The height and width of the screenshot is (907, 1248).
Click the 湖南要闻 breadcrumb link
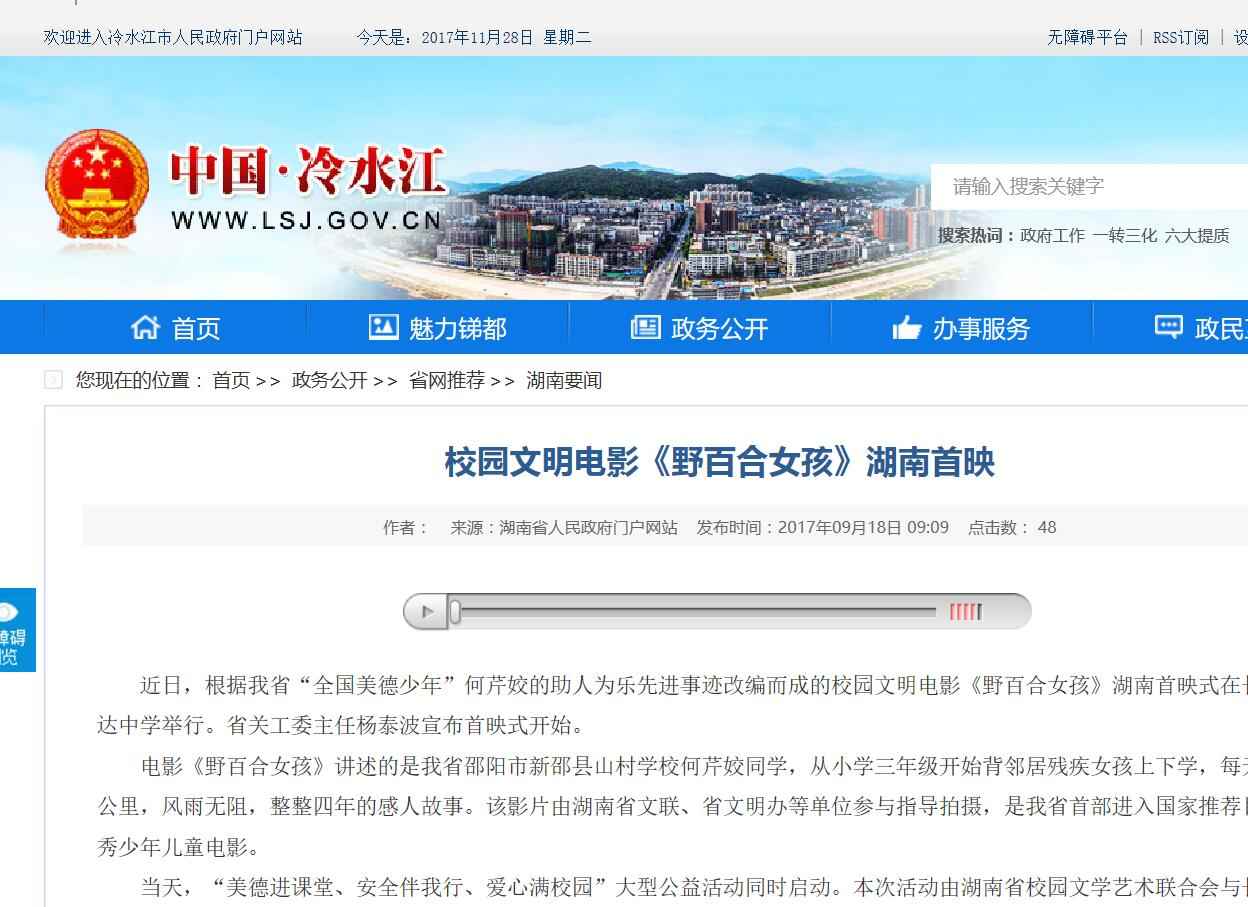(x=564, y=380)
